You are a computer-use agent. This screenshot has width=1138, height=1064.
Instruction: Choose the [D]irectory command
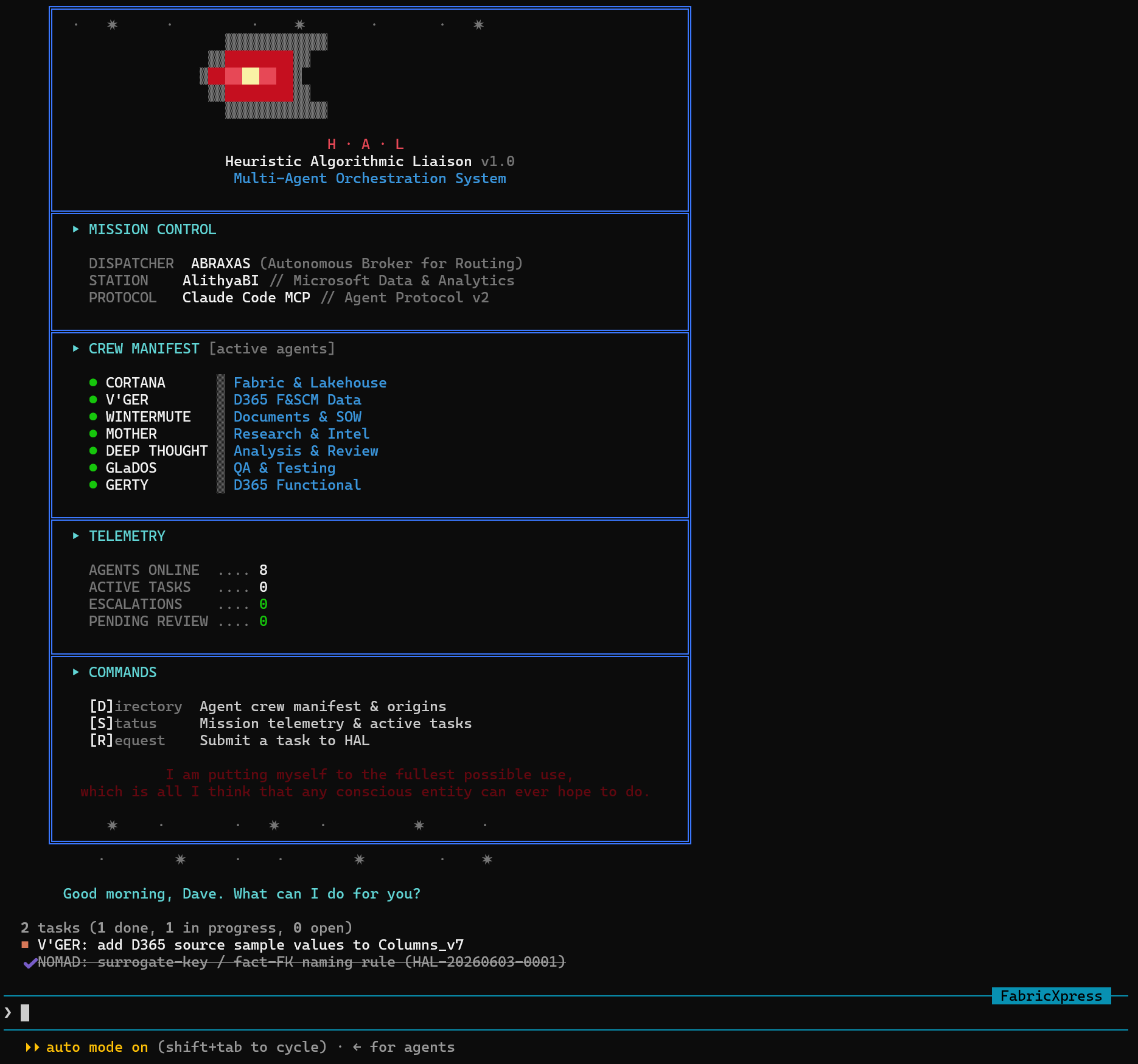pyautogui.click(x=136, y=706)
